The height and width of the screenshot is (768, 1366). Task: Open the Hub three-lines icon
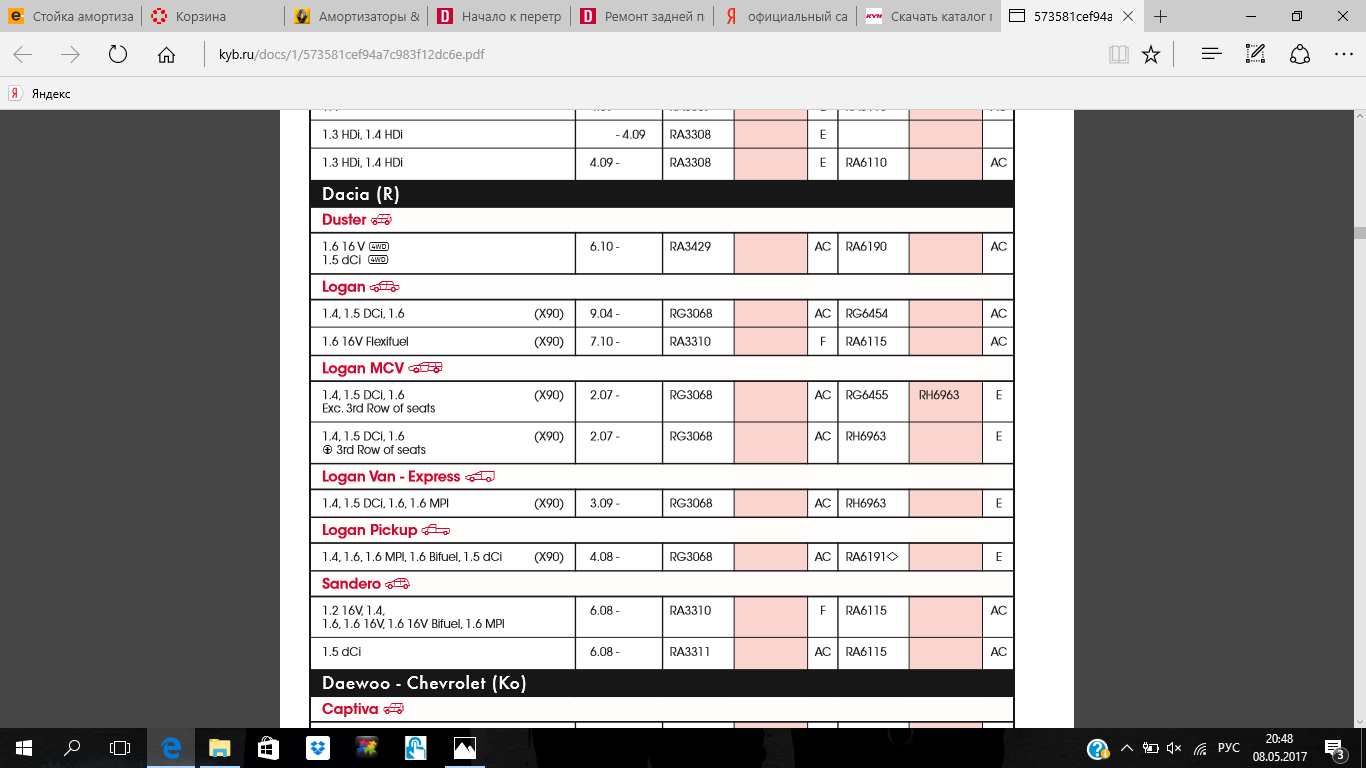point(1212,55)
